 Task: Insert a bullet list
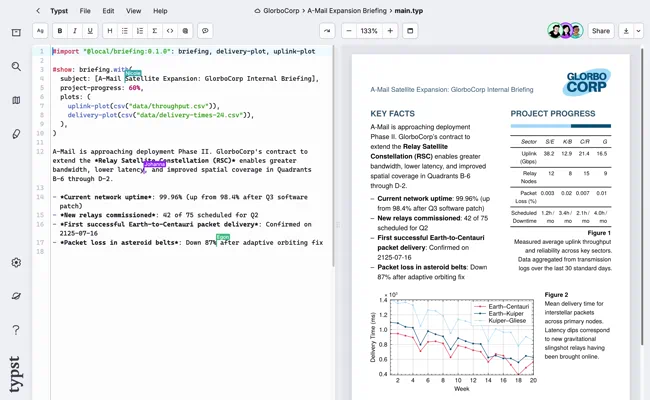[125, 31]
